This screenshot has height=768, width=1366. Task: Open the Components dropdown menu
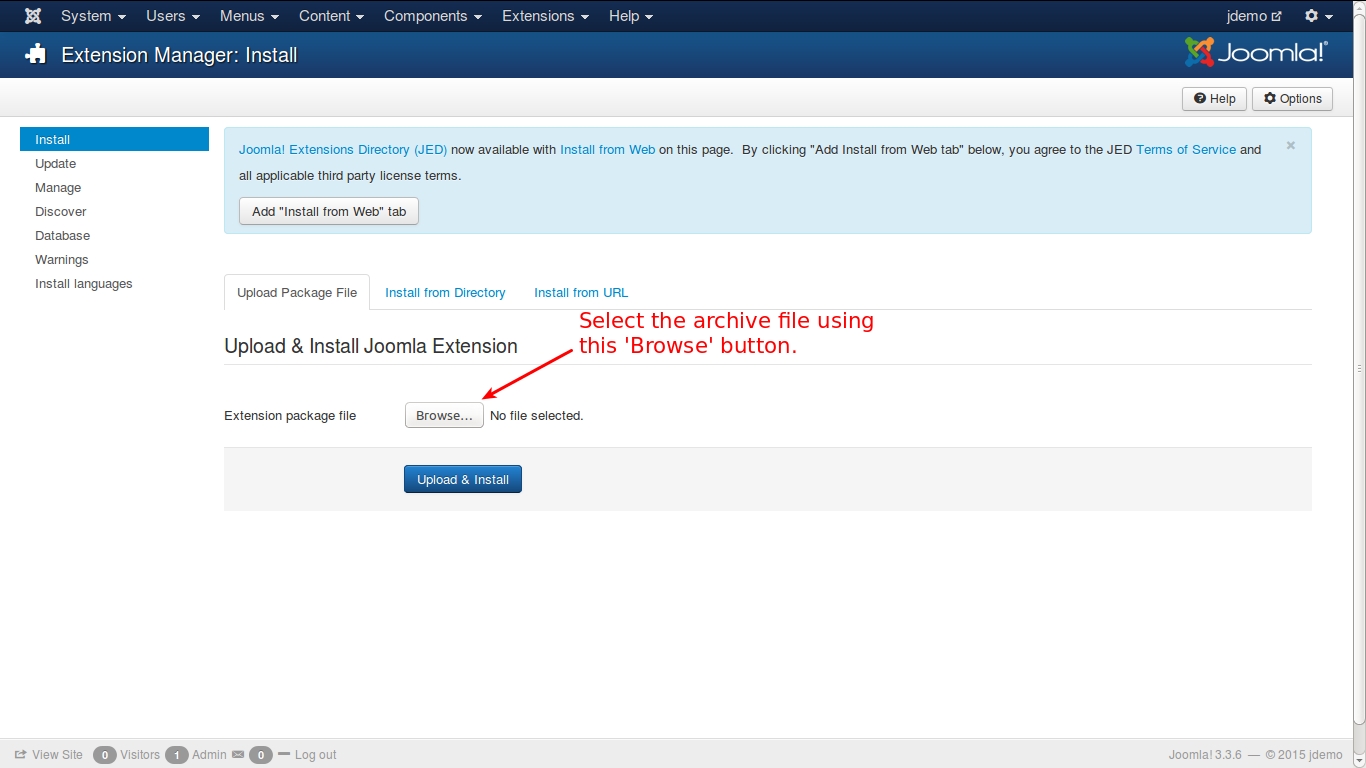[432, 16]
